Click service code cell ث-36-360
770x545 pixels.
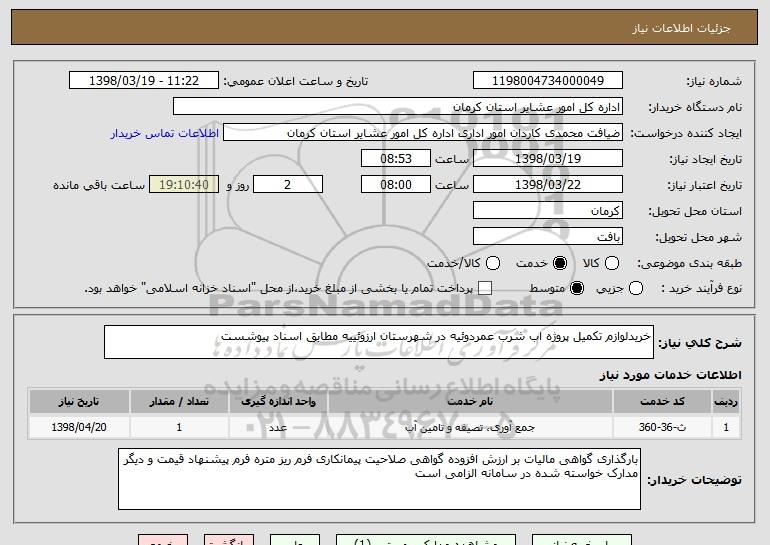click(x=662, y=427)
